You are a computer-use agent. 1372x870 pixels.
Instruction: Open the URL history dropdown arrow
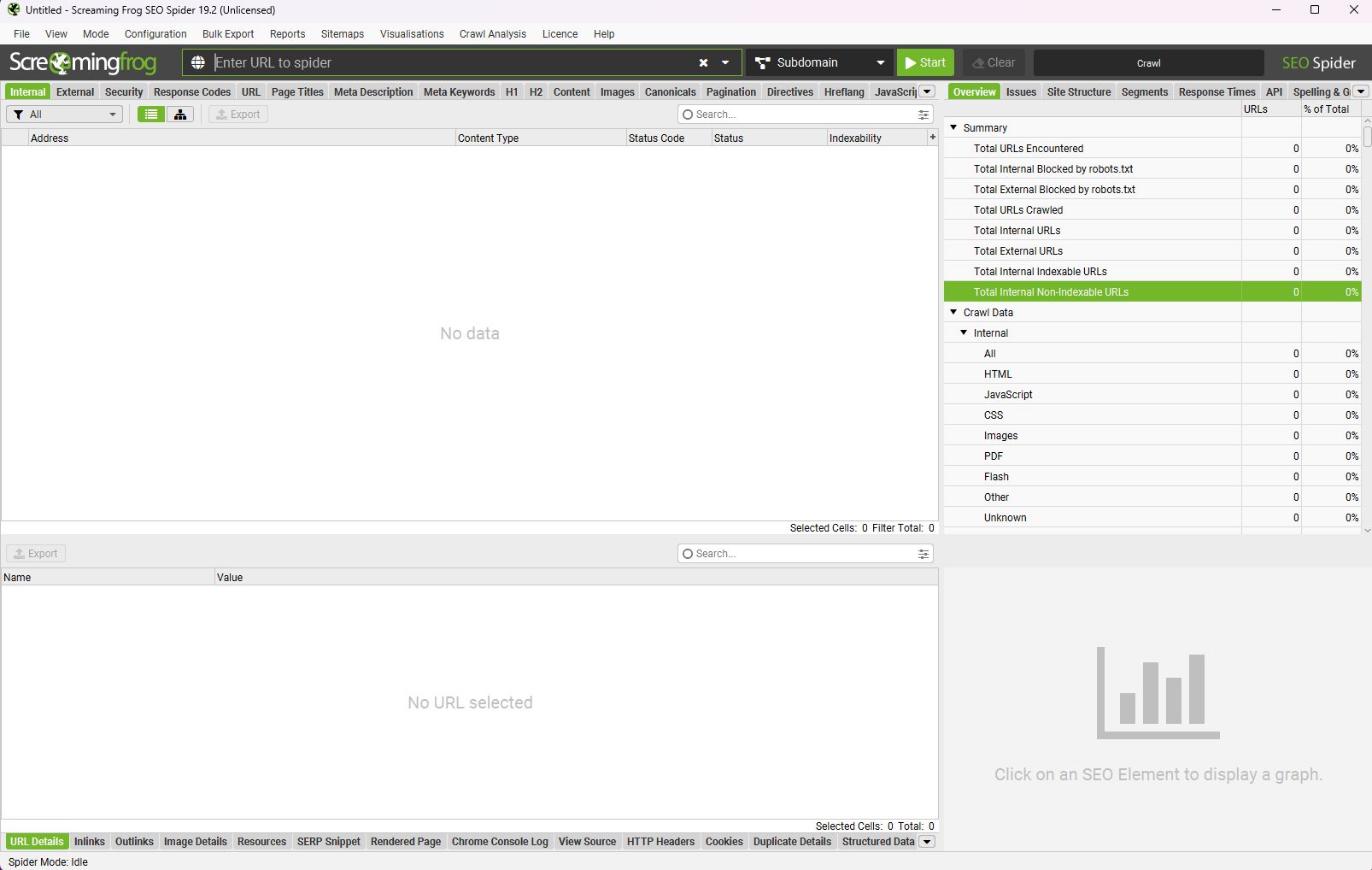click(x=725, y=62)
